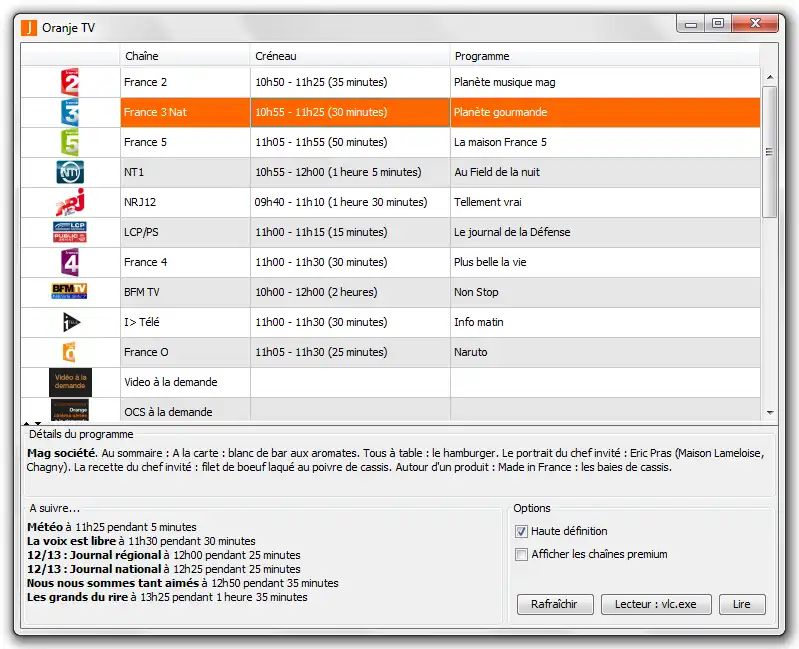Screen dimensions: 799x649
Task: Click the Mag société programme description text
Action: point(395,460)
